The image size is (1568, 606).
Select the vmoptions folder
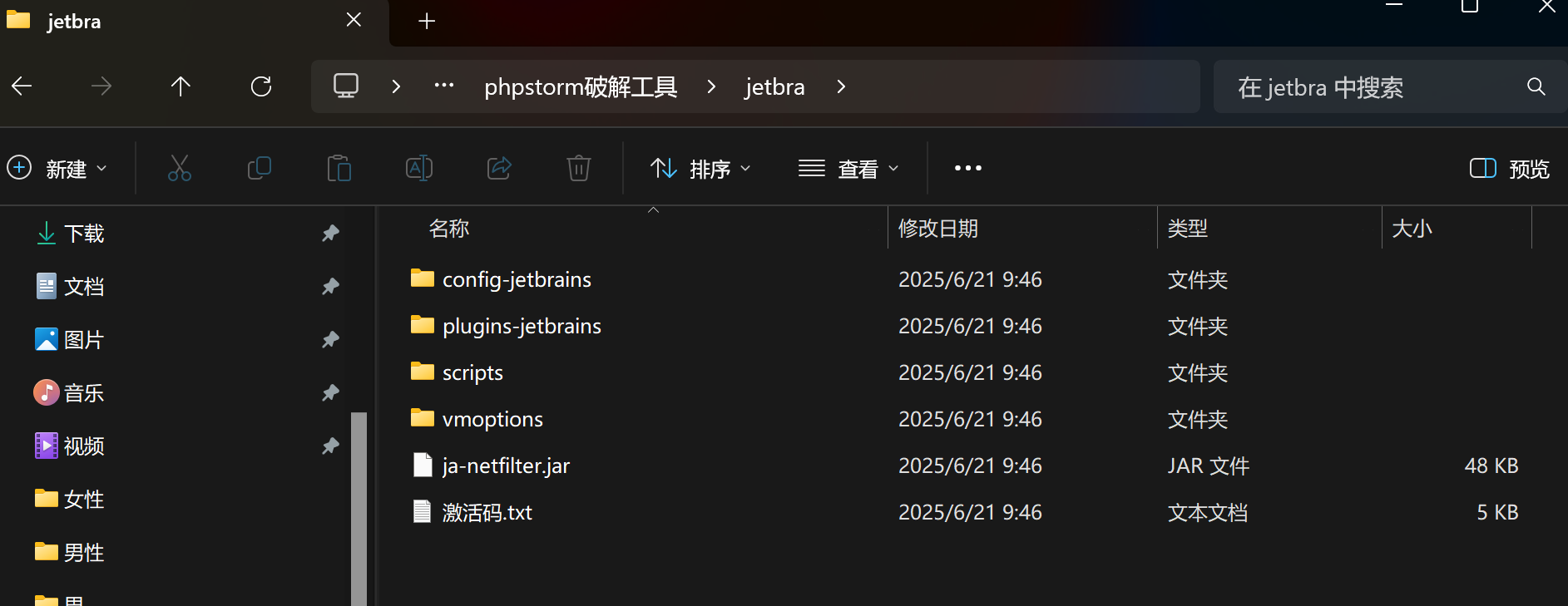click(x=492, y=419)
